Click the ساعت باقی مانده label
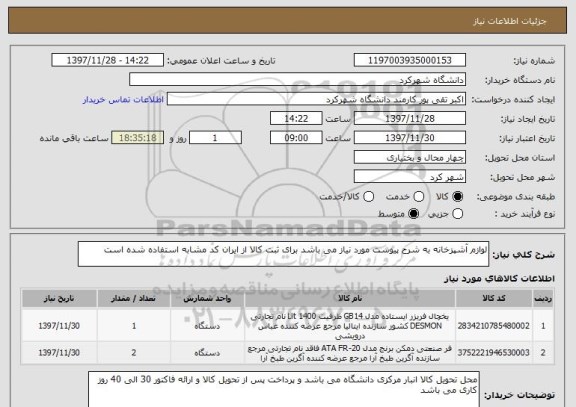 click(74, 138)
